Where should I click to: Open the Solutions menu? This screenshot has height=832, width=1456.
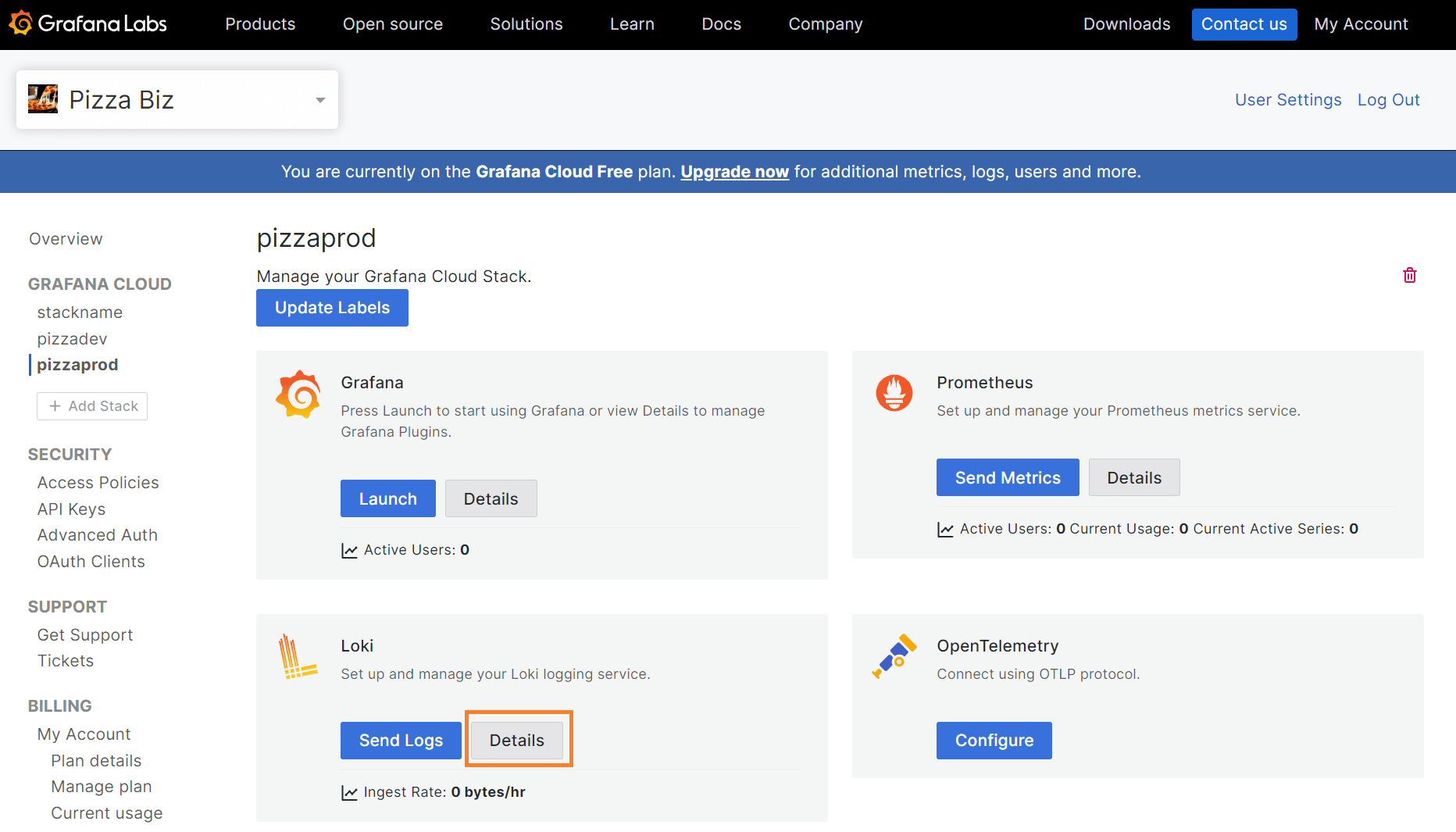coord(526,24)
